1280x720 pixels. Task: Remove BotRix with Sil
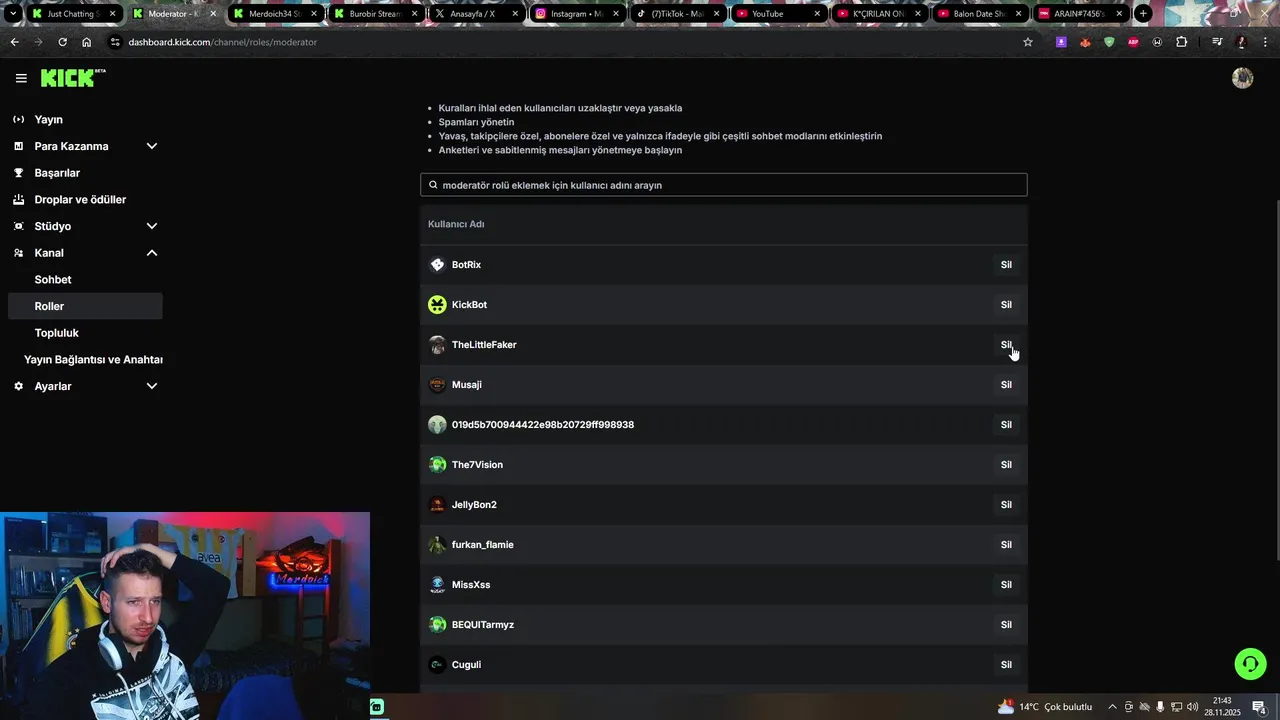point(1006,265)
